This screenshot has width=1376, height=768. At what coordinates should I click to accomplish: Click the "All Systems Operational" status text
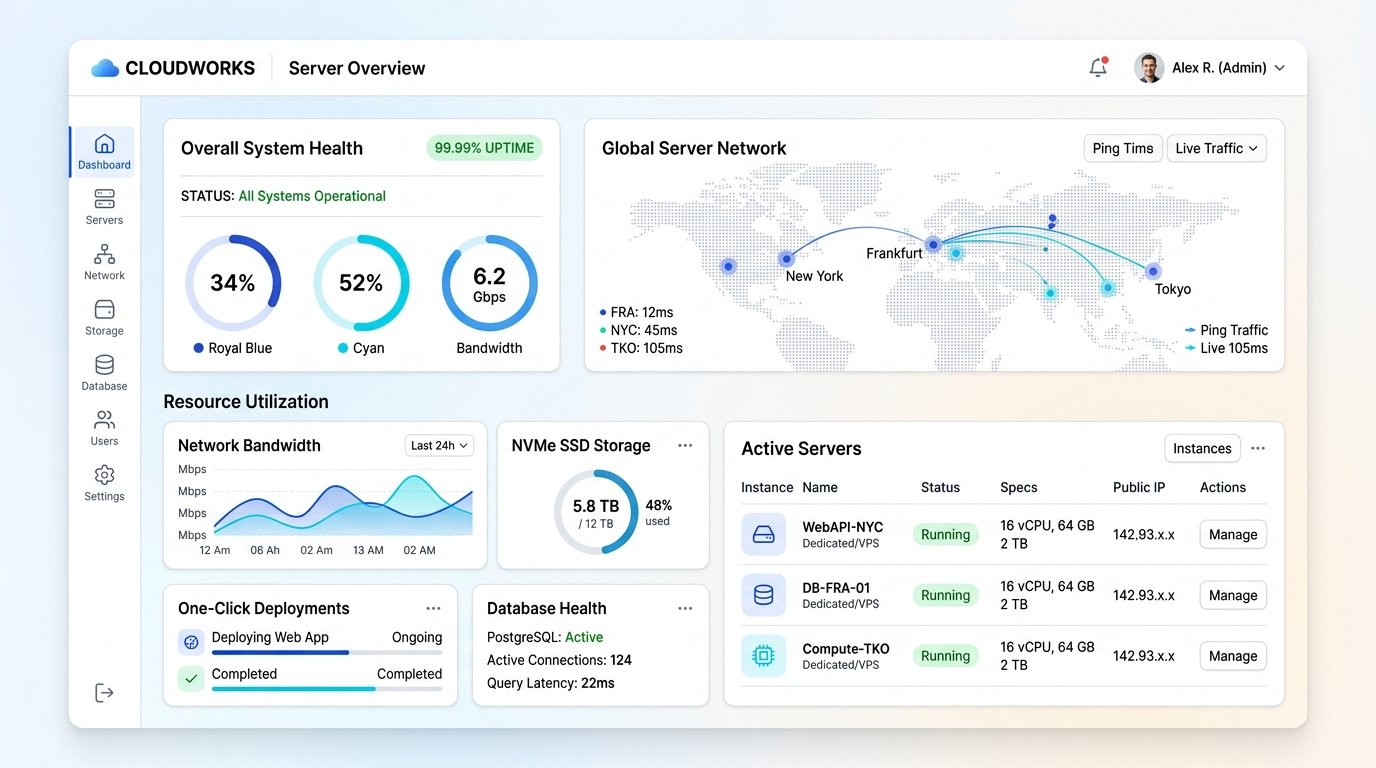pyautogui.click(x=312, y=196)
